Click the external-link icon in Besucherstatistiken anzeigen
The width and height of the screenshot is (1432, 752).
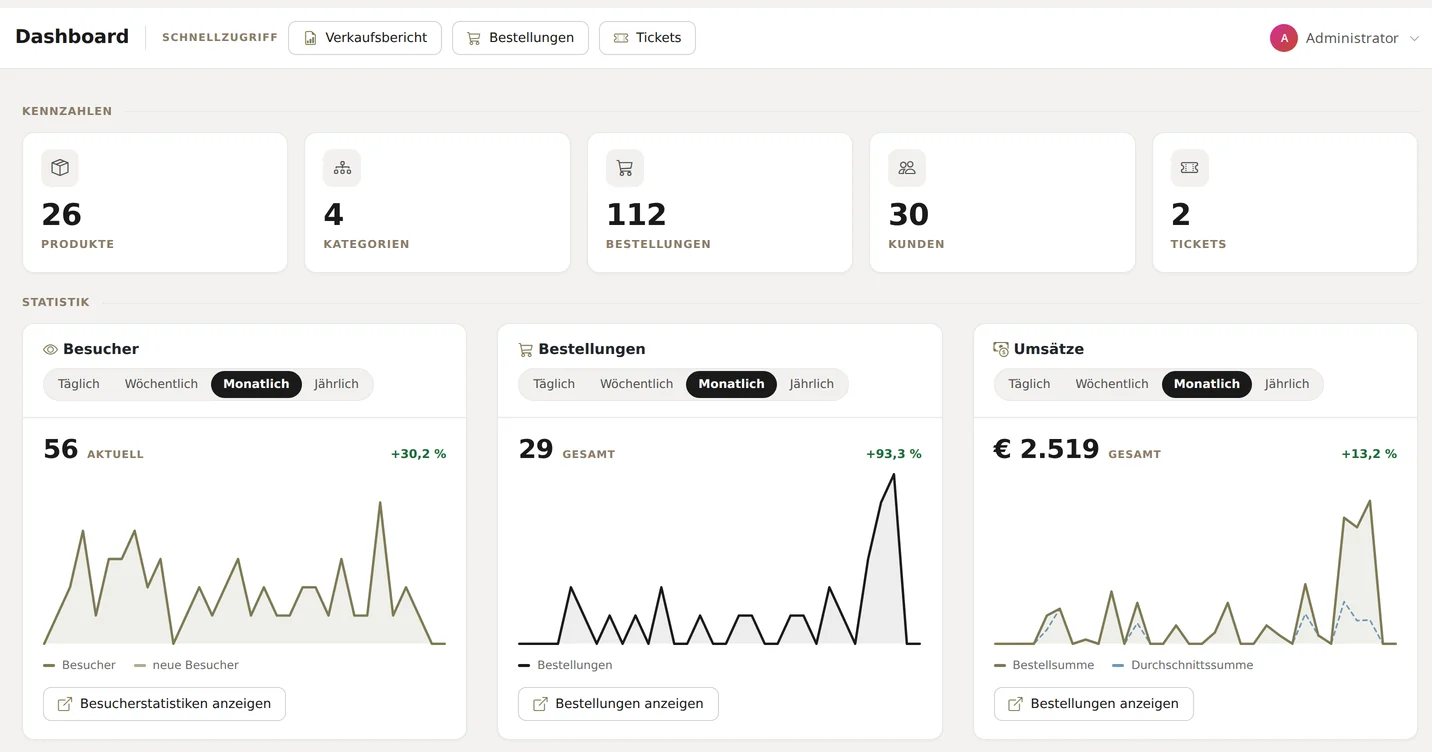click(x=65, y=704)
